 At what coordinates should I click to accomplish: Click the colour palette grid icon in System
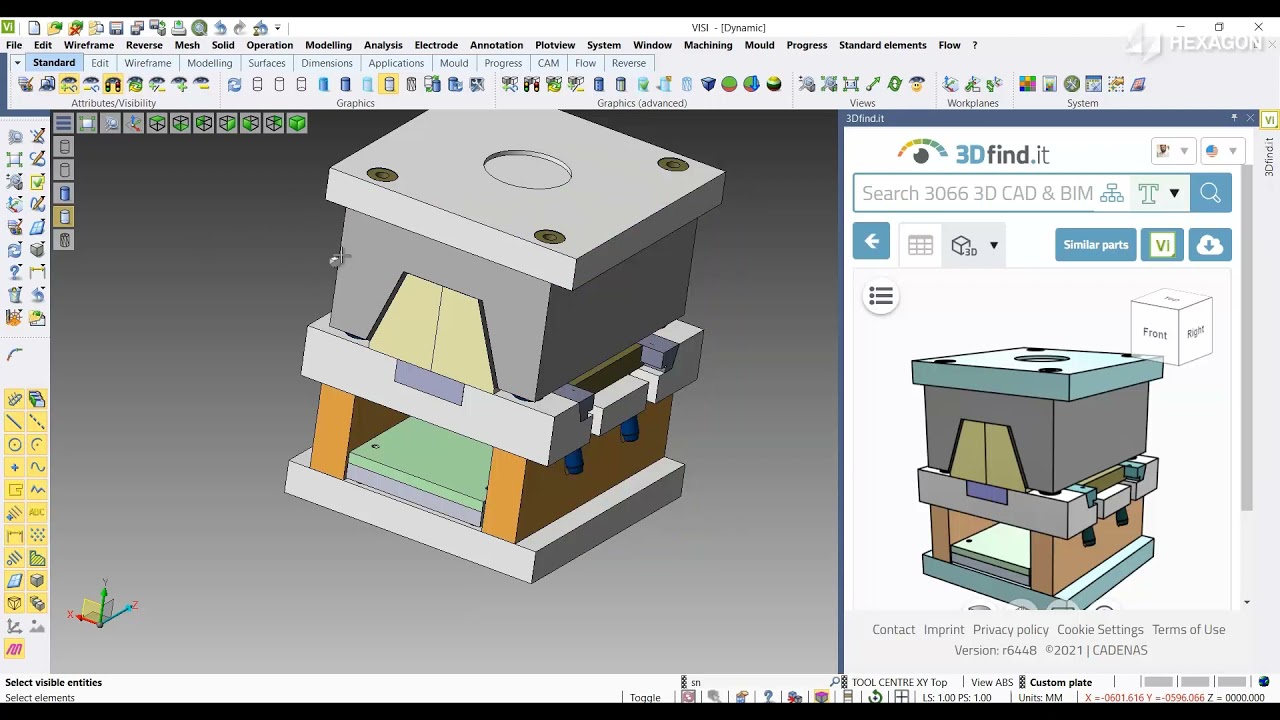(1027, 85)
